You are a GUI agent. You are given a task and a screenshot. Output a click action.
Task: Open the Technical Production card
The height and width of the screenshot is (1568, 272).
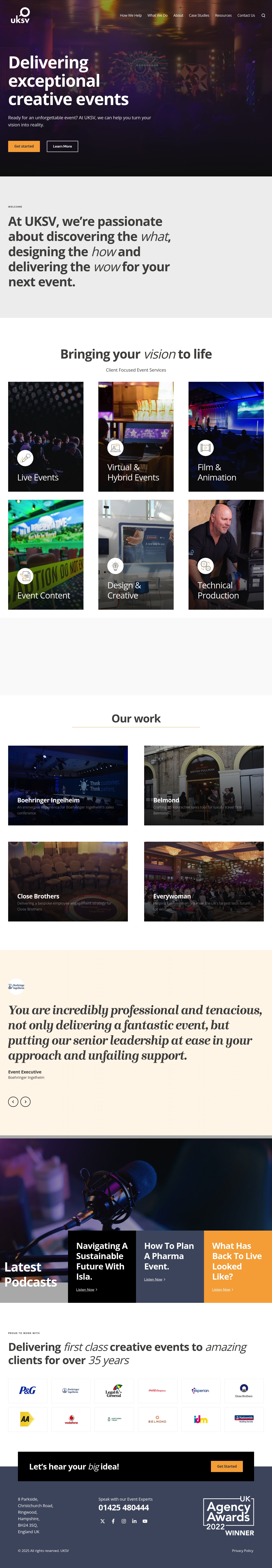[226, 555]
